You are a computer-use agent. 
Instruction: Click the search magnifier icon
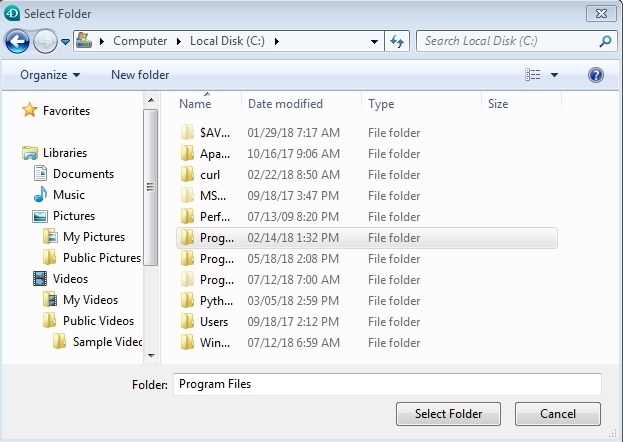605,41
